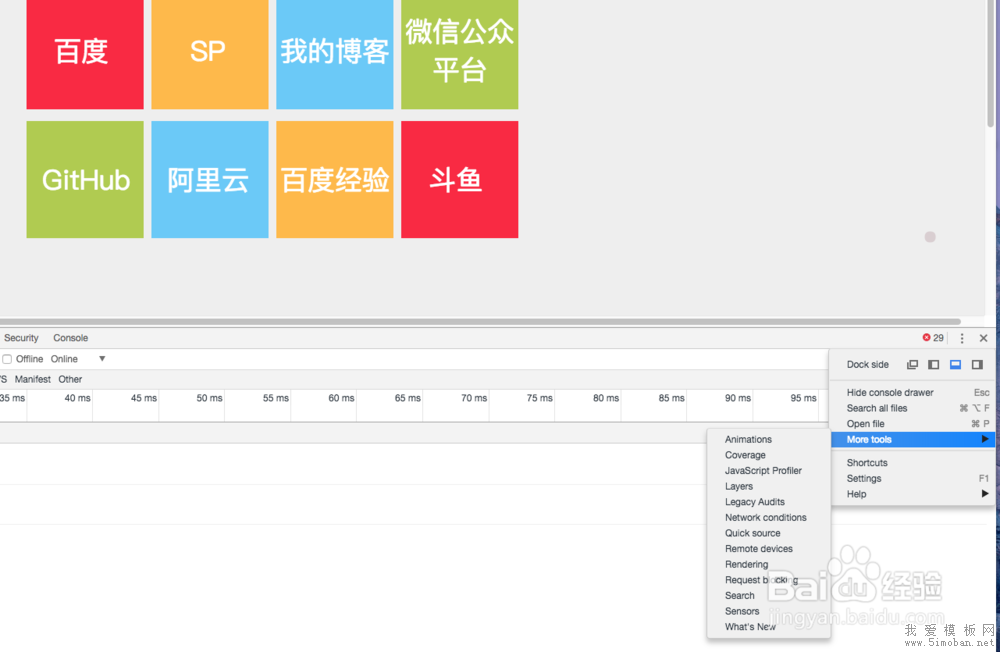The image size is (1000, 652).
Task: Close DevTools with the X icon
Action: (984, 339)
